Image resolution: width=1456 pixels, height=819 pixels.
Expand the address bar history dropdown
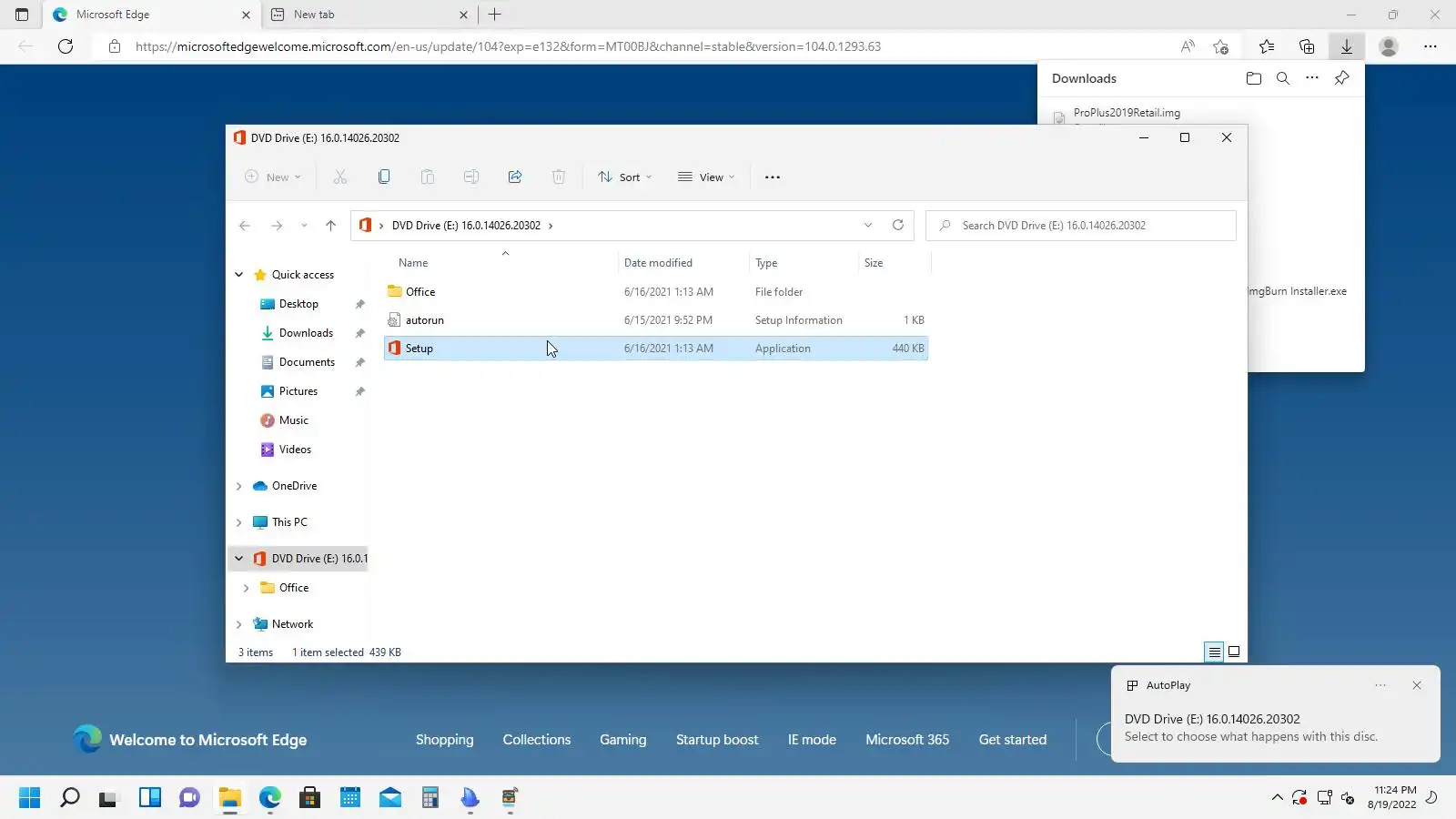(x=868, y=226)
